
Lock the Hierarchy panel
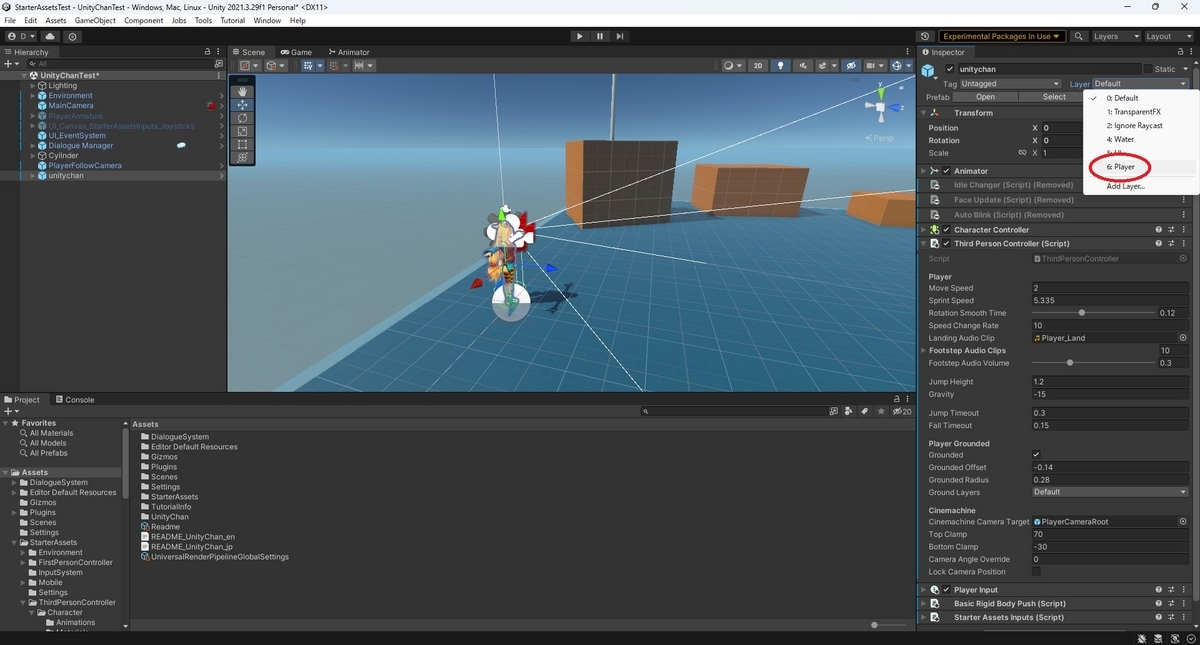coord(208,52)
